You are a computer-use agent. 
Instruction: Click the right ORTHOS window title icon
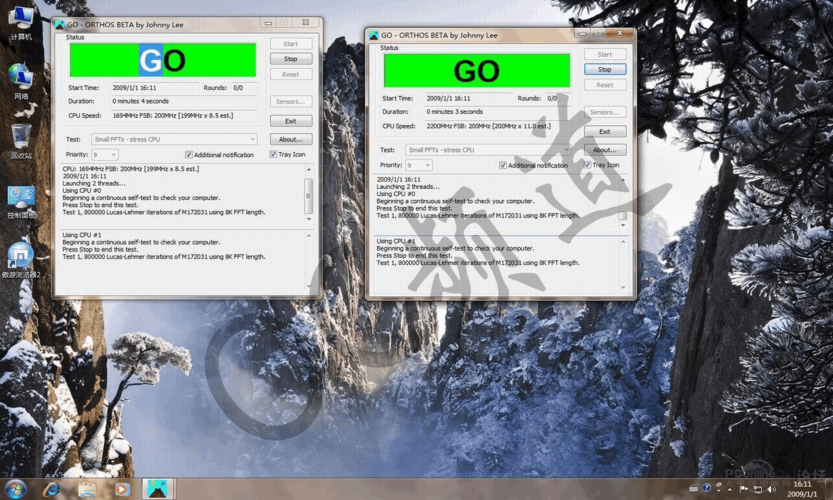[x=373, y=35]
